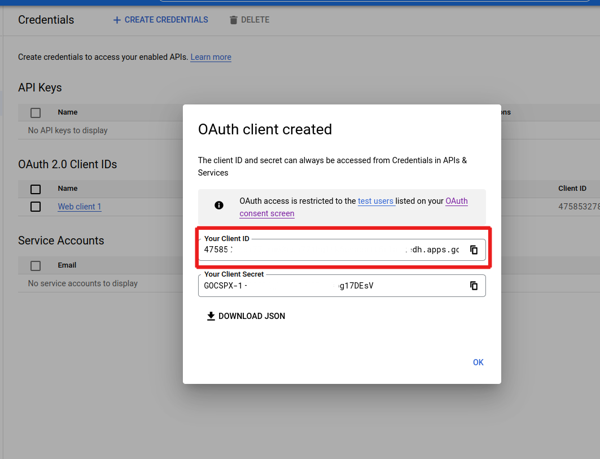
Task: Tick the API Keys header checkbox
Action: 36,113
